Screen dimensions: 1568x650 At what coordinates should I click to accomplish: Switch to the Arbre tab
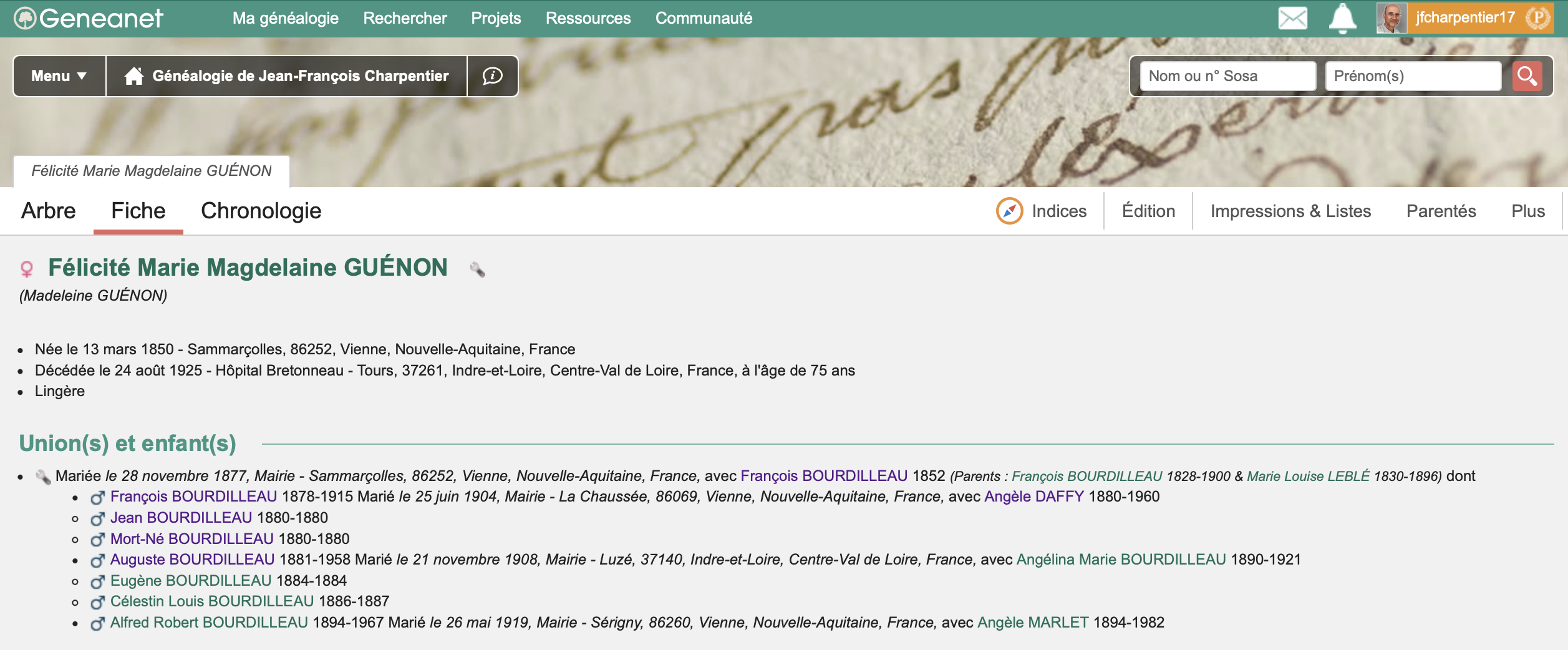(49, 211)
